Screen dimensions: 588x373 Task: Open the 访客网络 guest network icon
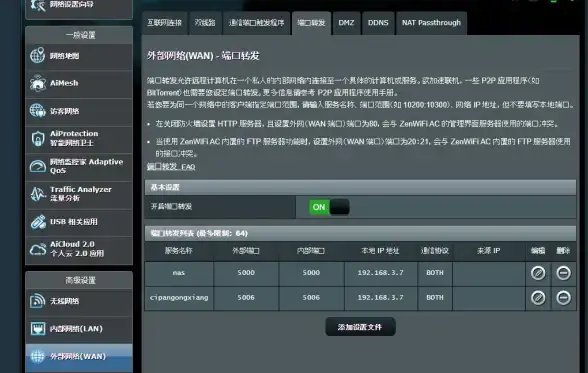tap(38, 111)
